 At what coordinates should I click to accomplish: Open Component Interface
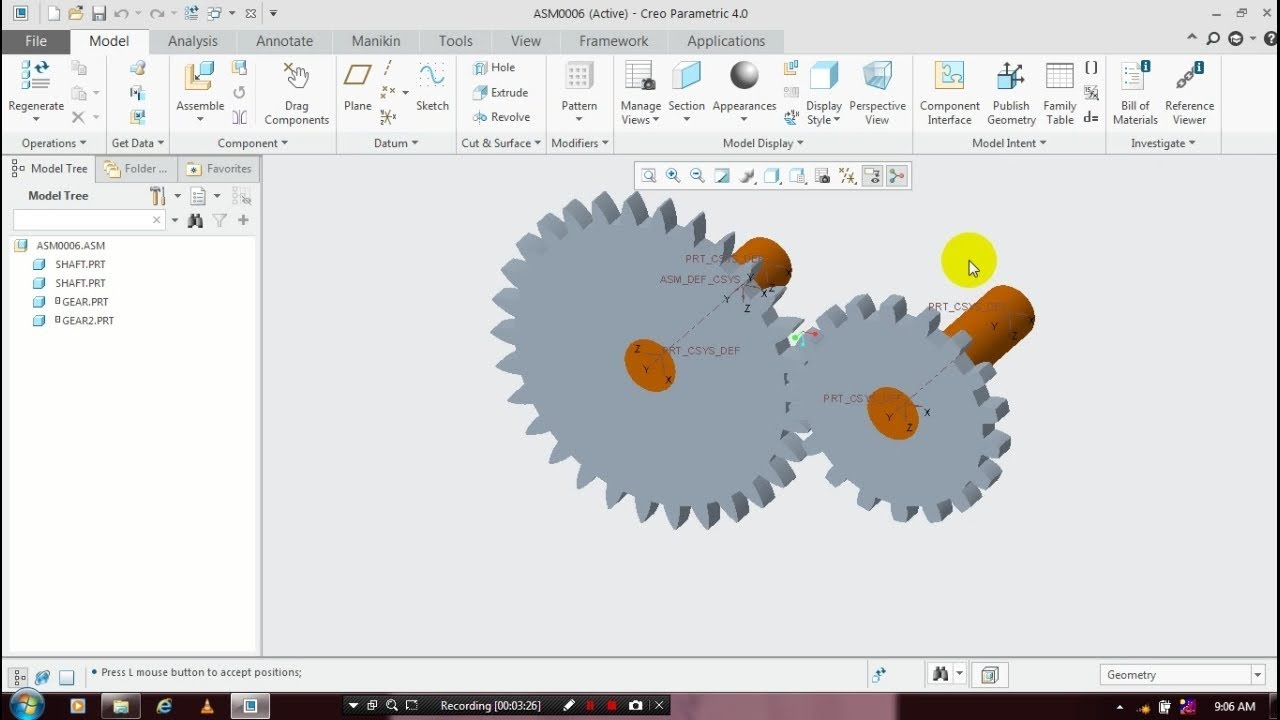949,93
